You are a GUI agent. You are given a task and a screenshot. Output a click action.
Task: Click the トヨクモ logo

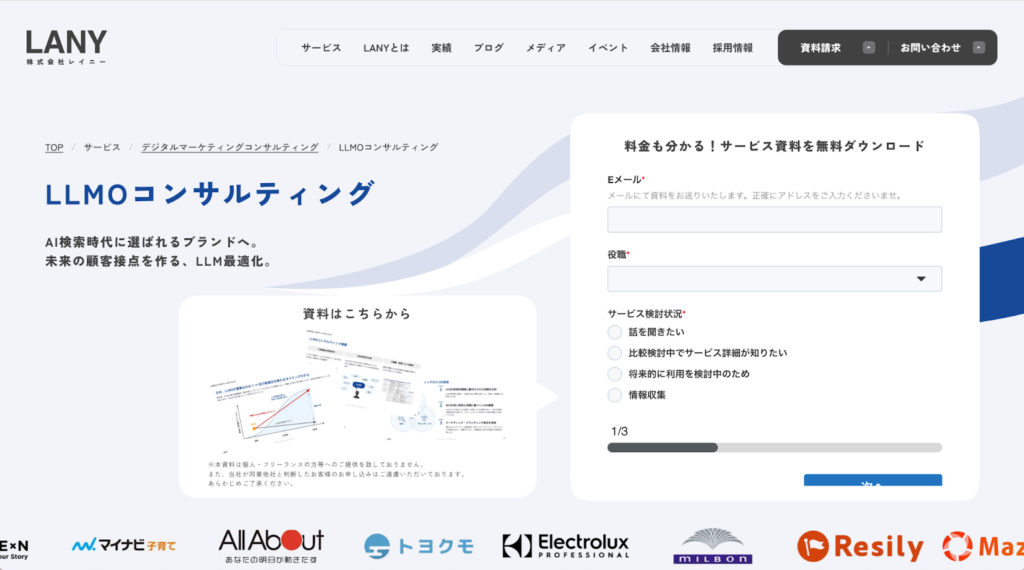click(418, 546)
